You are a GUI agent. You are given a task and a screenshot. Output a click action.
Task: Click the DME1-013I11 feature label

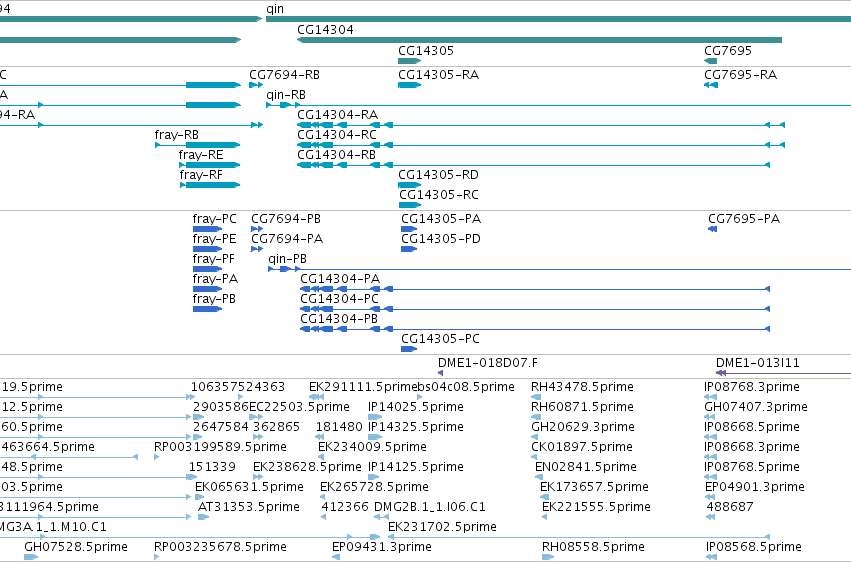tap(758, 363)
